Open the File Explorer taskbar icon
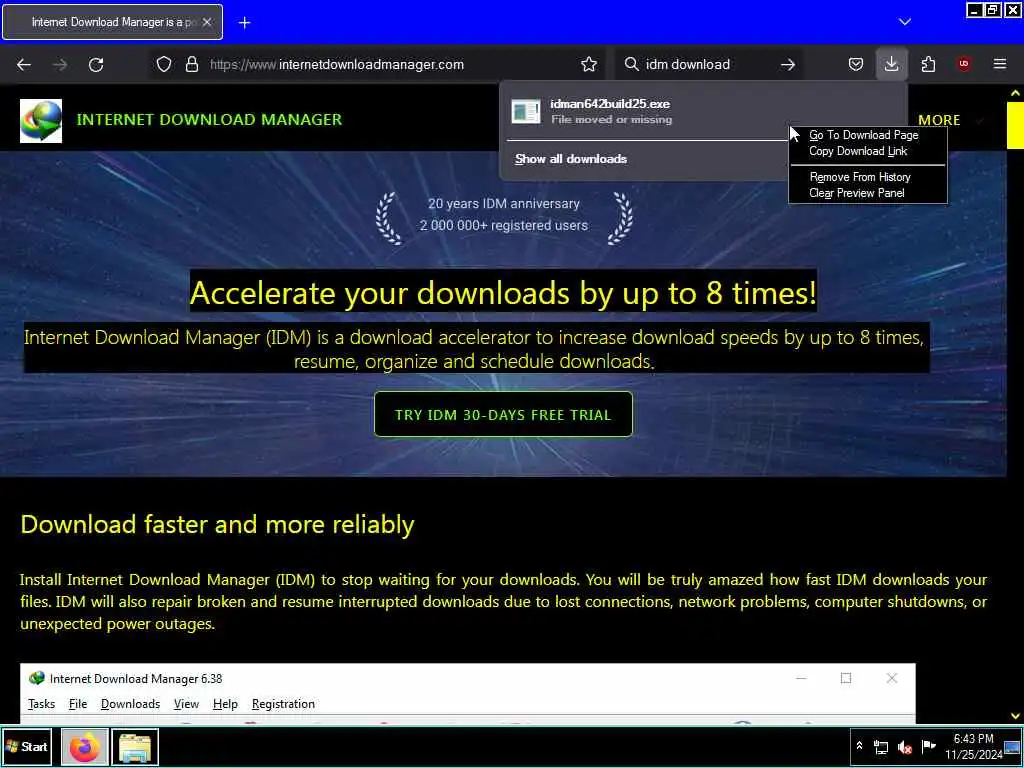This screenshot has width=1024, height=768. click(x=135, y=747)
